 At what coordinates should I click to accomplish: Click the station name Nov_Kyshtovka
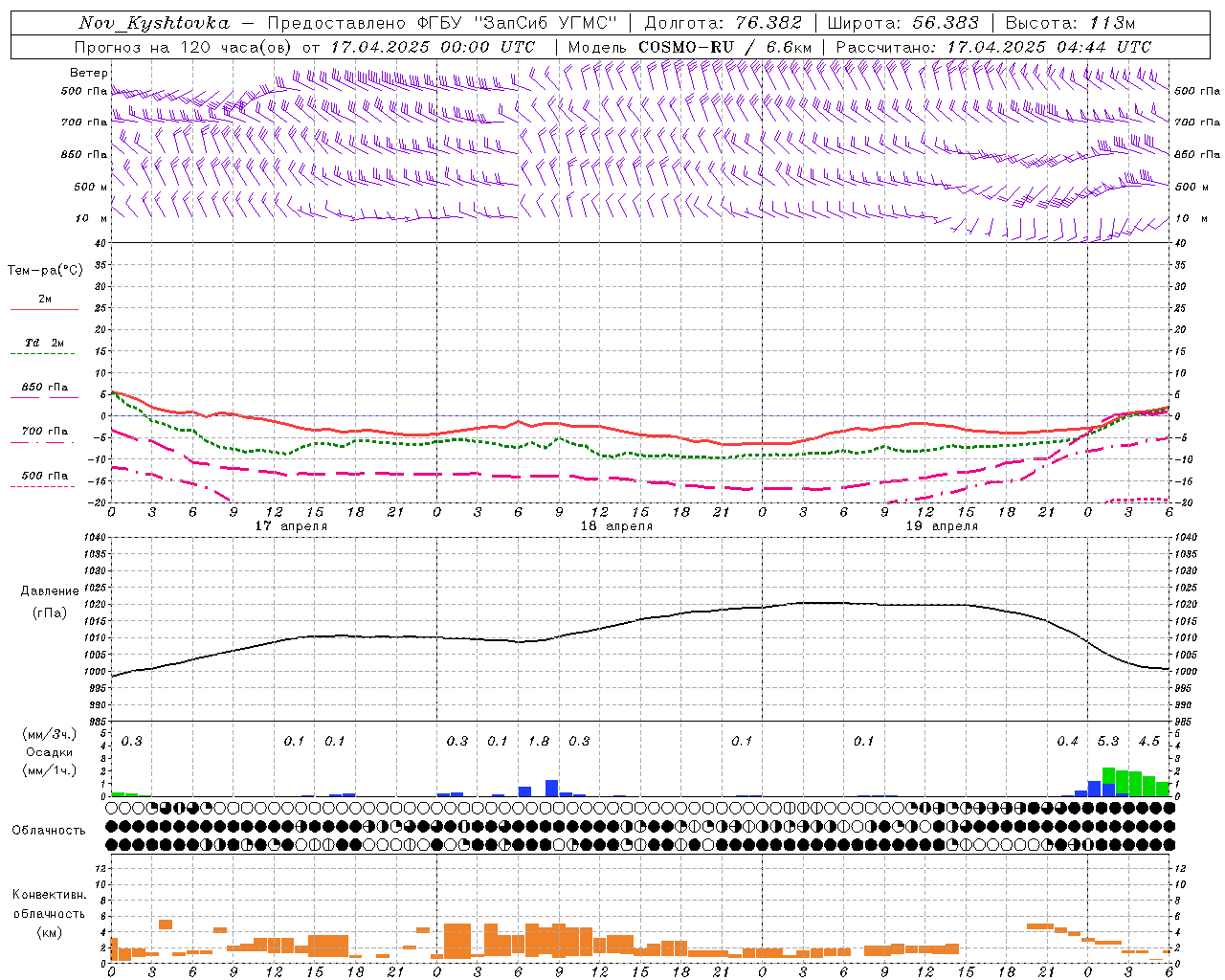click(x=154, y=23)
